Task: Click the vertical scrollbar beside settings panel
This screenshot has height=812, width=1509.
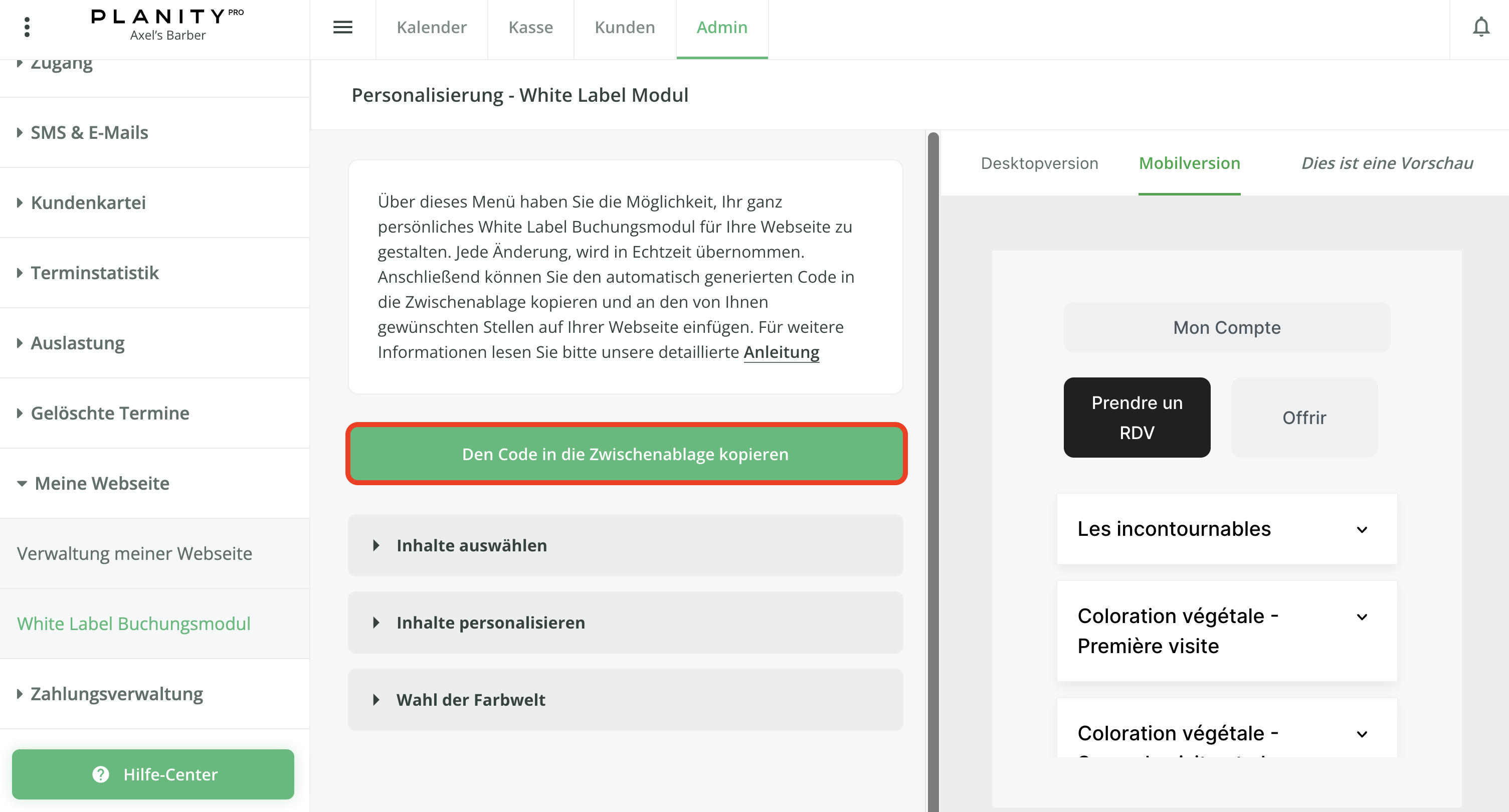Action: (x=933, y=469)
